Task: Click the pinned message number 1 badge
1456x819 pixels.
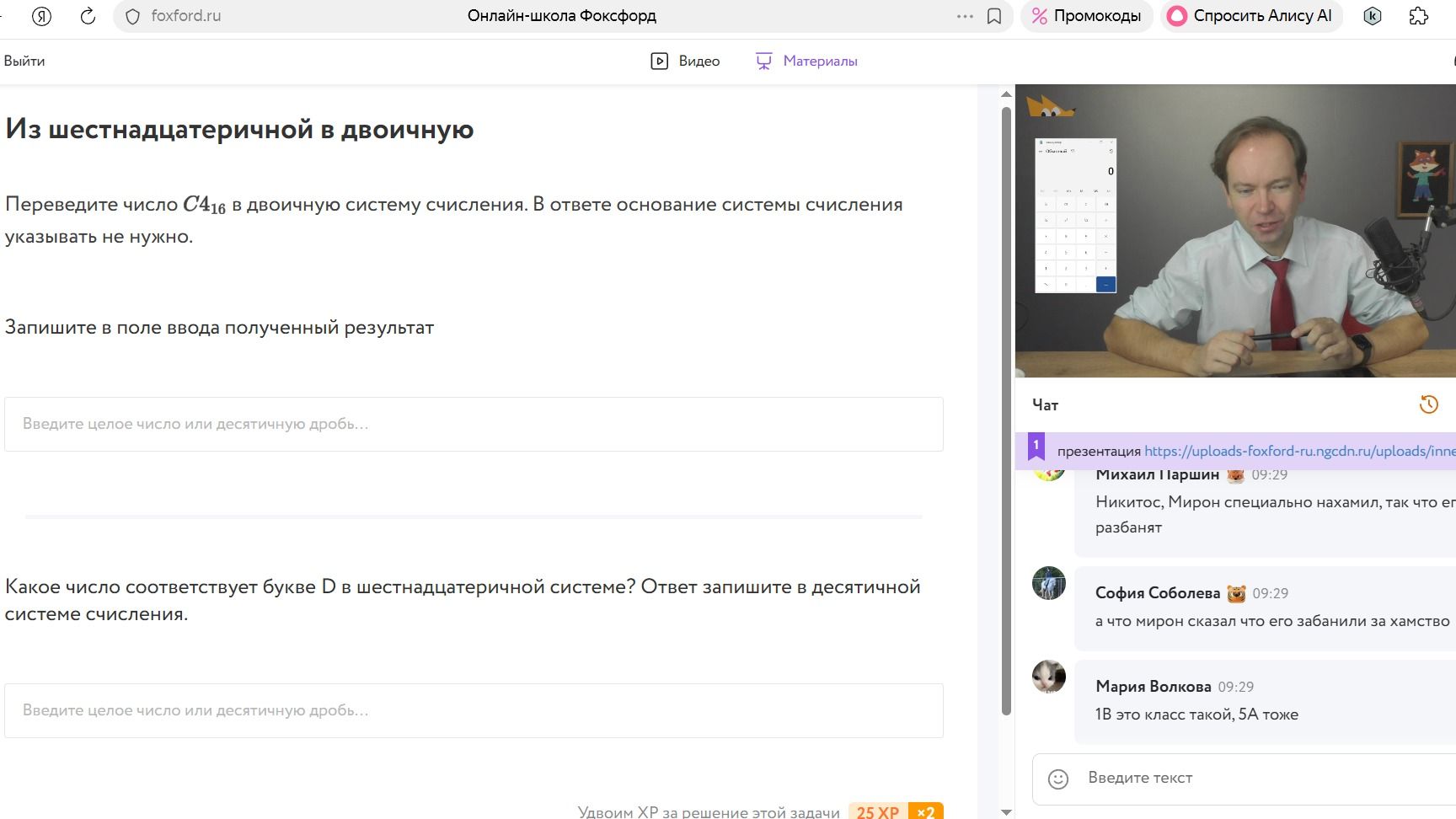Action: point(1036,446)
